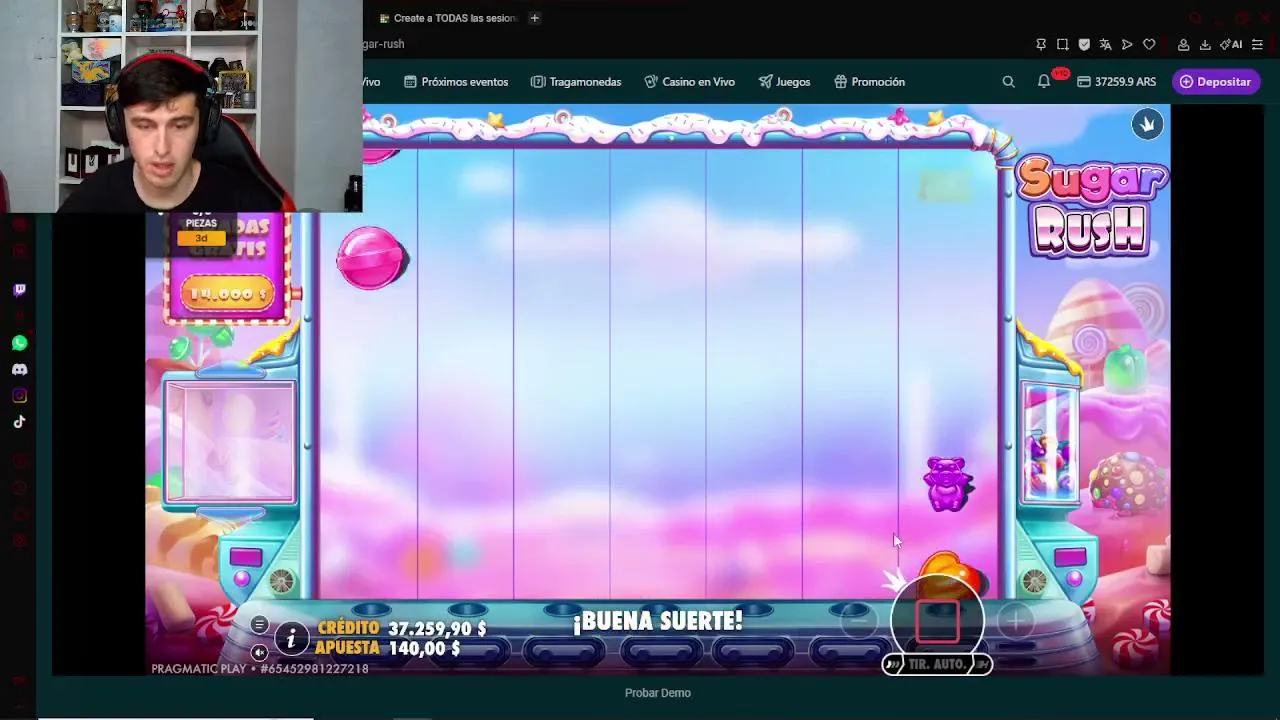Open the WhatsApp sidebar shortcut
The width and height of the screenshot is (1280, 720).
tap(19, 343)
